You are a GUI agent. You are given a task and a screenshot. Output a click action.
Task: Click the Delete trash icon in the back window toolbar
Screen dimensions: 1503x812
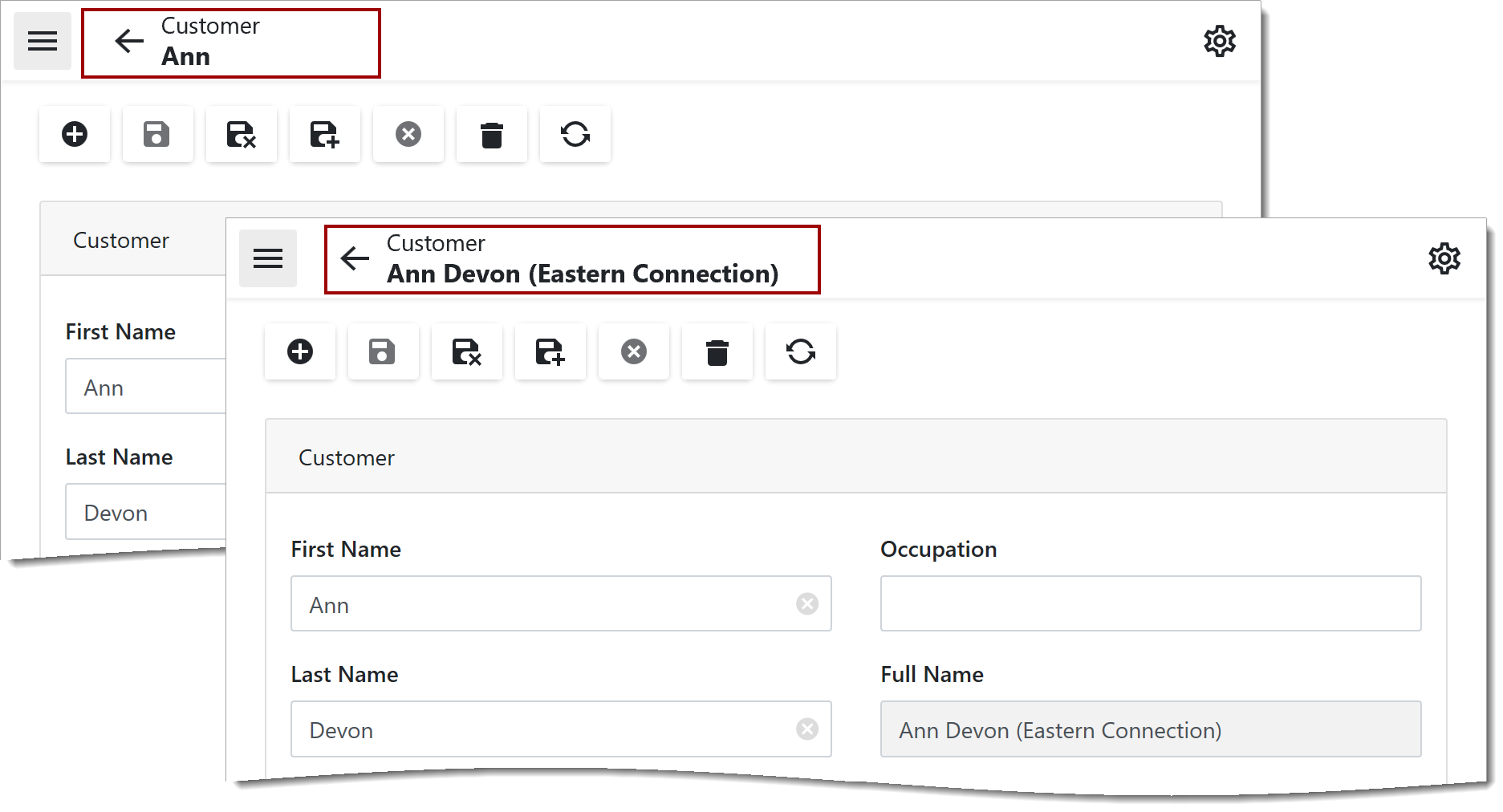point(491,134)
